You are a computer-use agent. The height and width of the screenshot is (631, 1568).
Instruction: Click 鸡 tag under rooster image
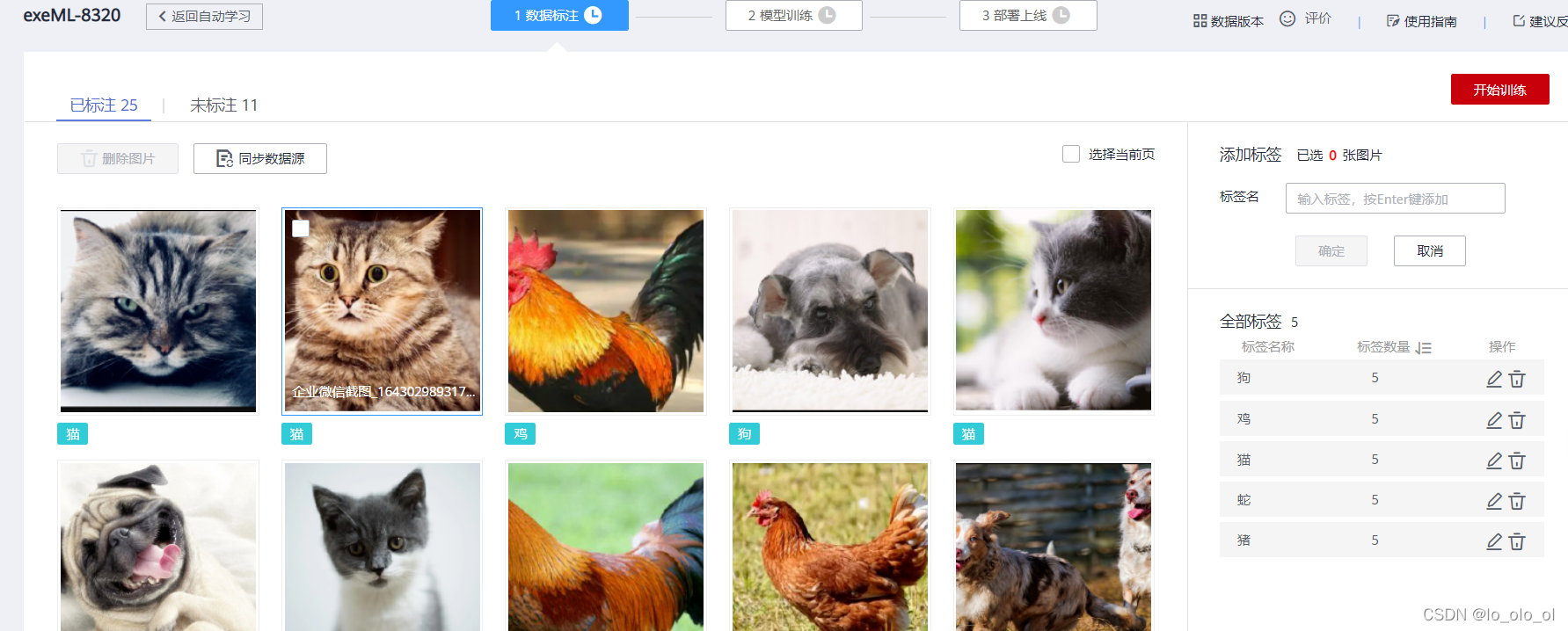521,434
